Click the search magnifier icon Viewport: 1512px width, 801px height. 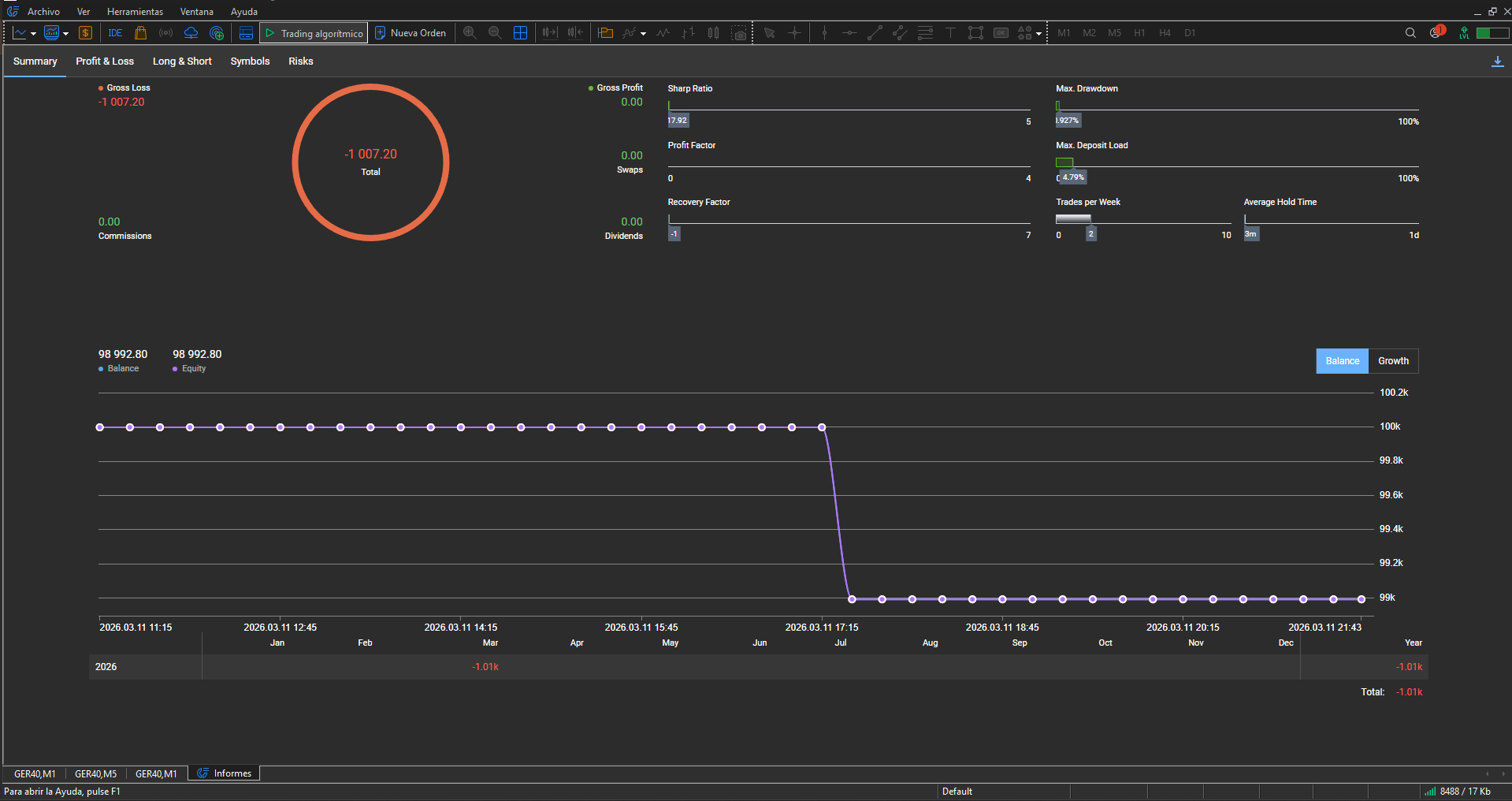1410,33
